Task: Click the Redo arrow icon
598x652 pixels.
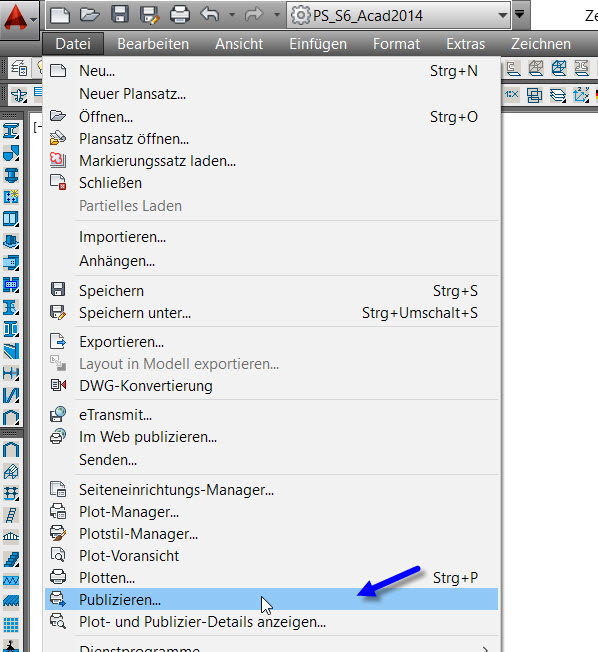Action: (254, 15)
